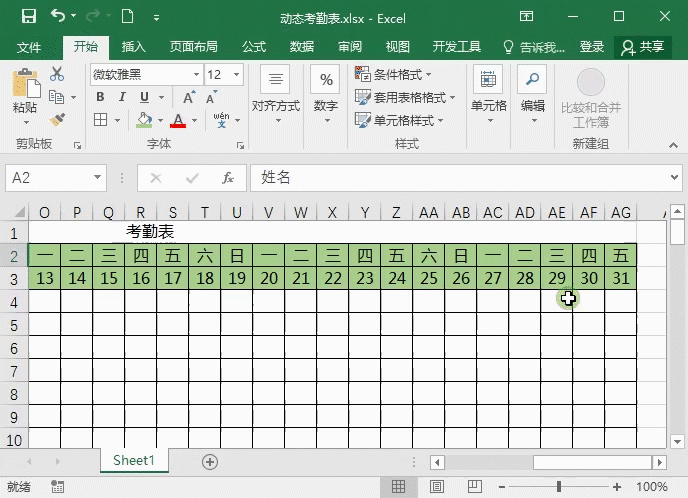
Task: Open the Sheet1 worksheet tab
Action: (134, 460)
